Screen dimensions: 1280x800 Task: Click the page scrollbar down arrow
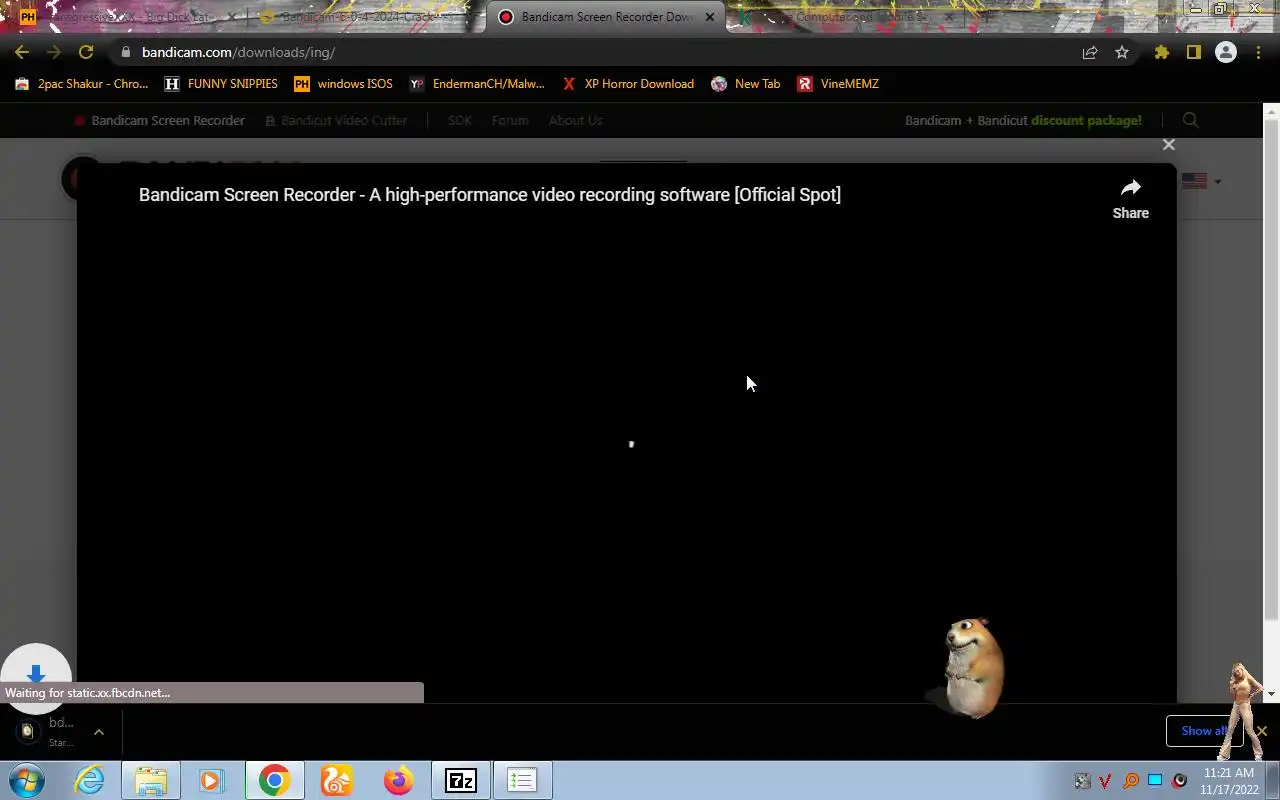point(1272,694)
